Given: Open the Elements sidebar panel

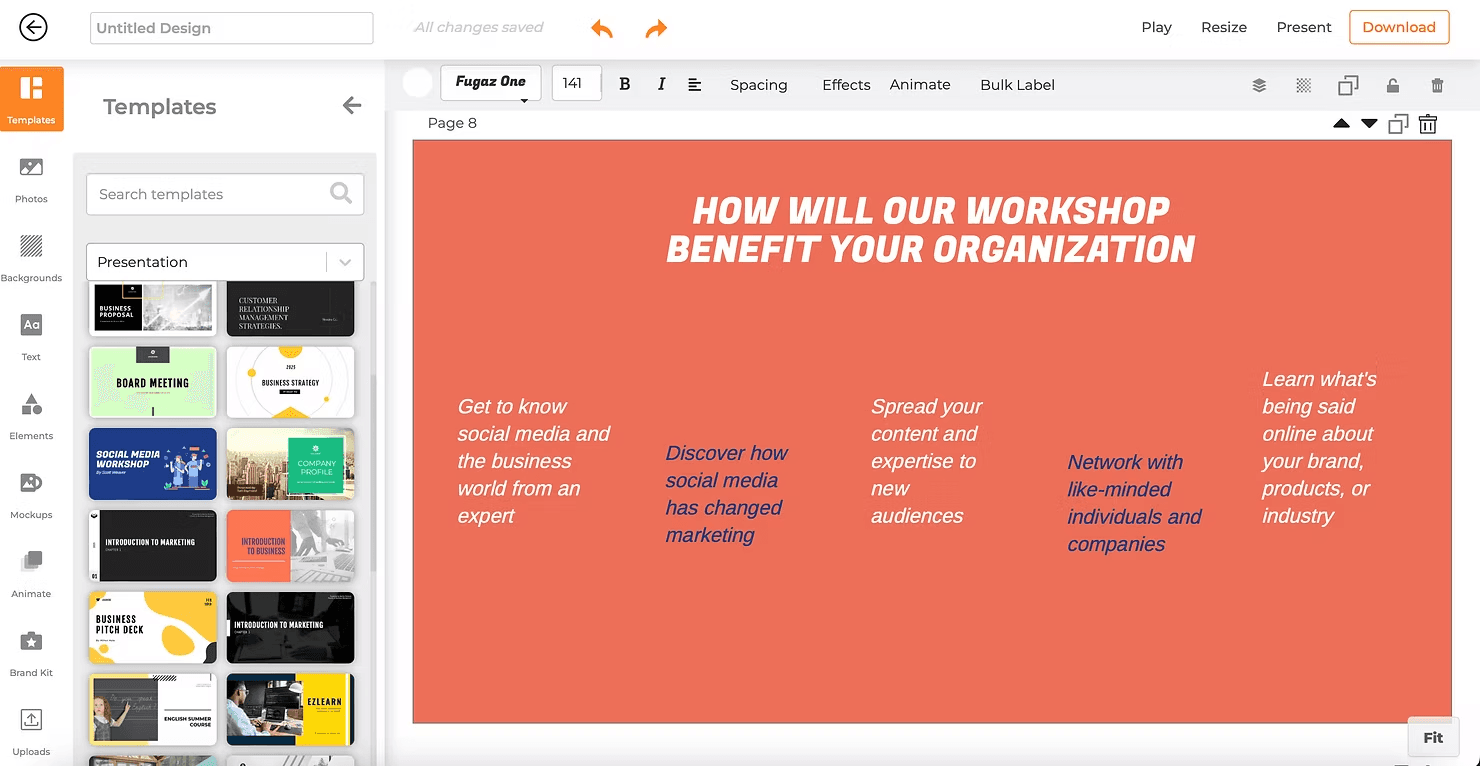Looking at the screenshot, I should (32, 415).
